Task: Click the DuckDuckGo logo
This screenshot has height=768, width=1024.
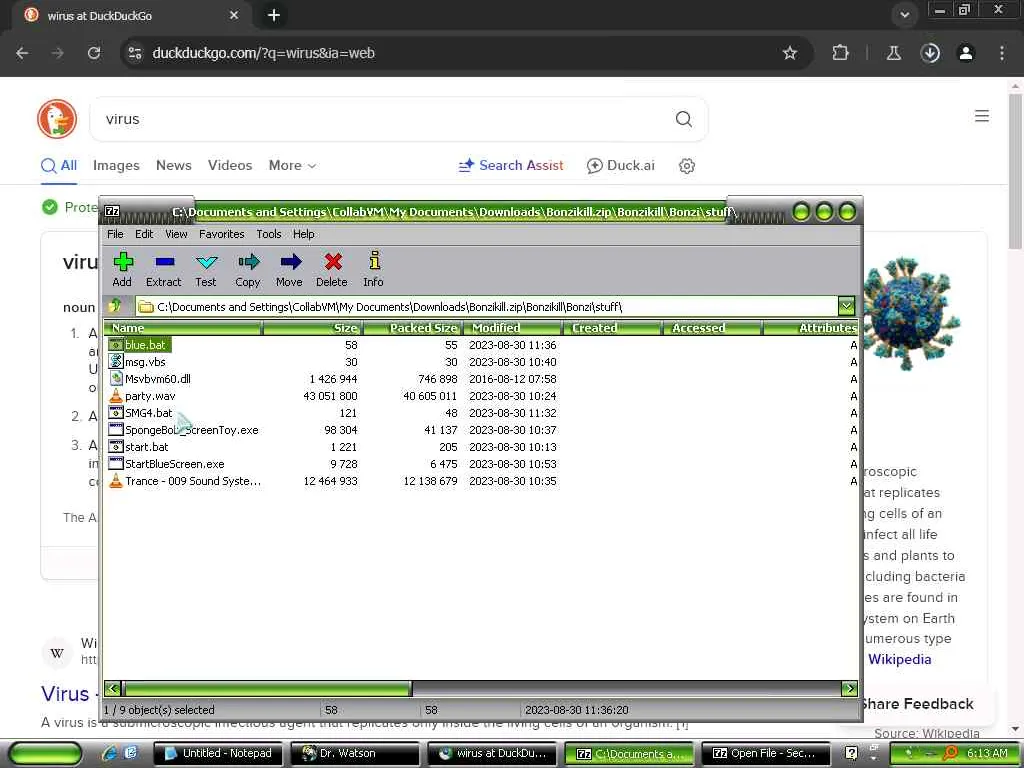Action: 57,119
